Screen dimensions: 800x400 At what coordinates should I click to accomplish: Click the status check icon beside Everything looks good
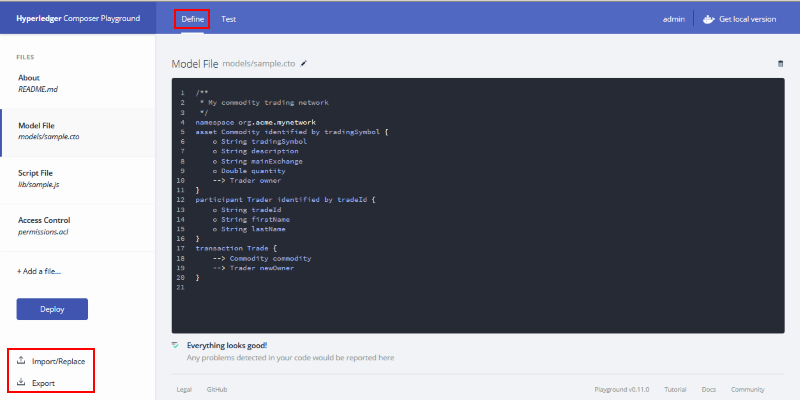point(176,345)
